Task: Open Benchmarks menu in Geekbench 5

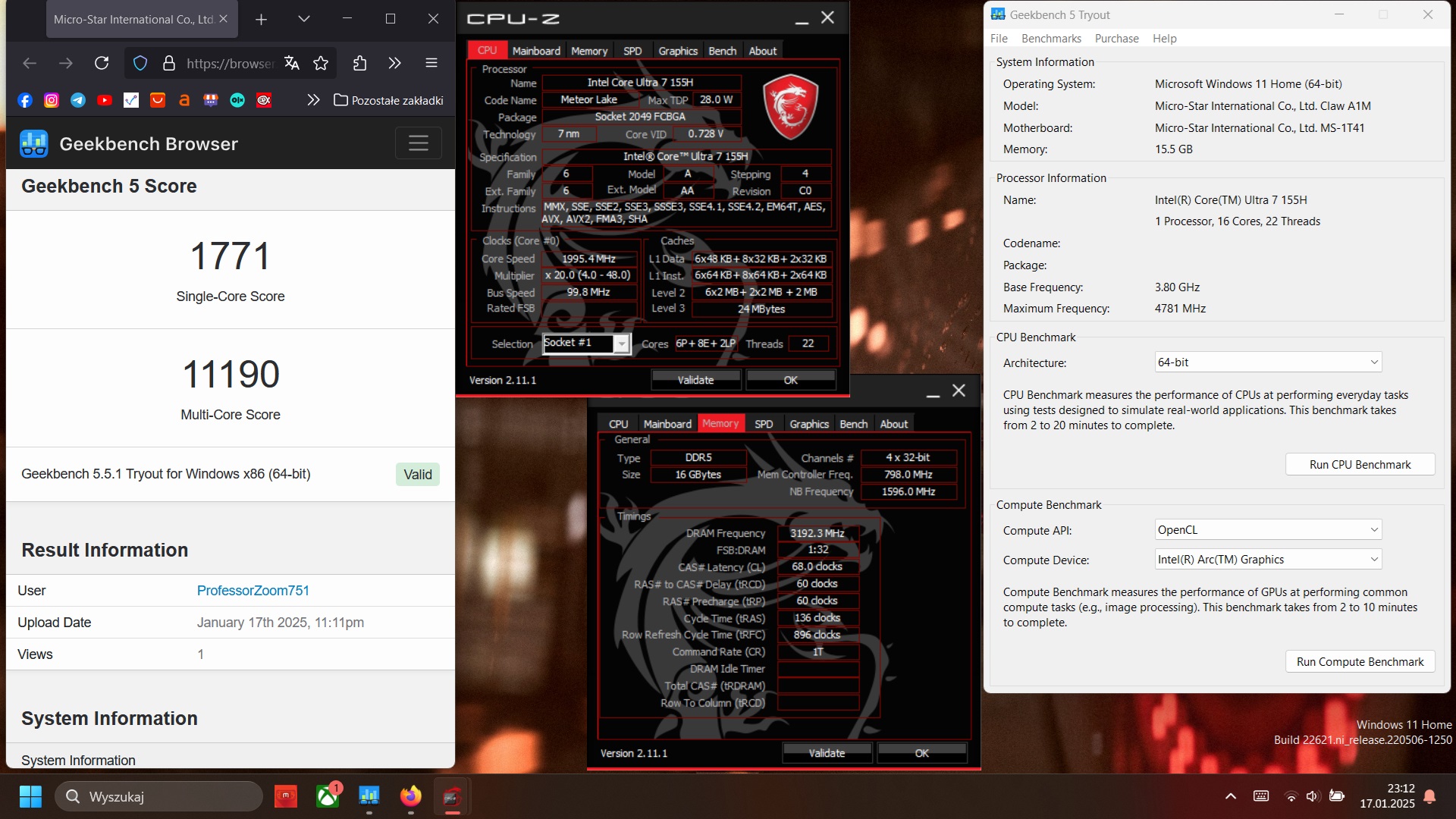Action: coord(1051,39)
